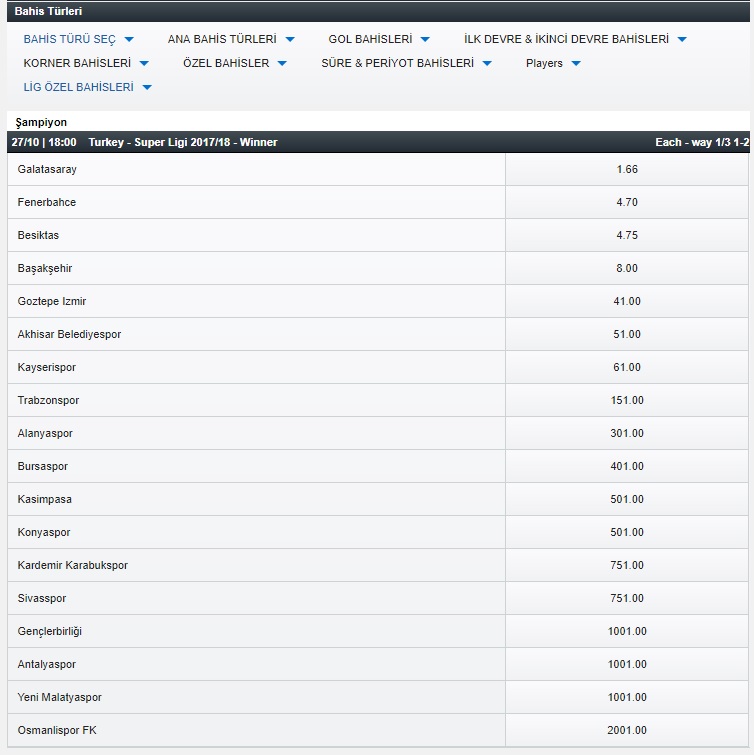
Task: Click the Gençlerbirliği team name
Action: [x=50, y=631]
